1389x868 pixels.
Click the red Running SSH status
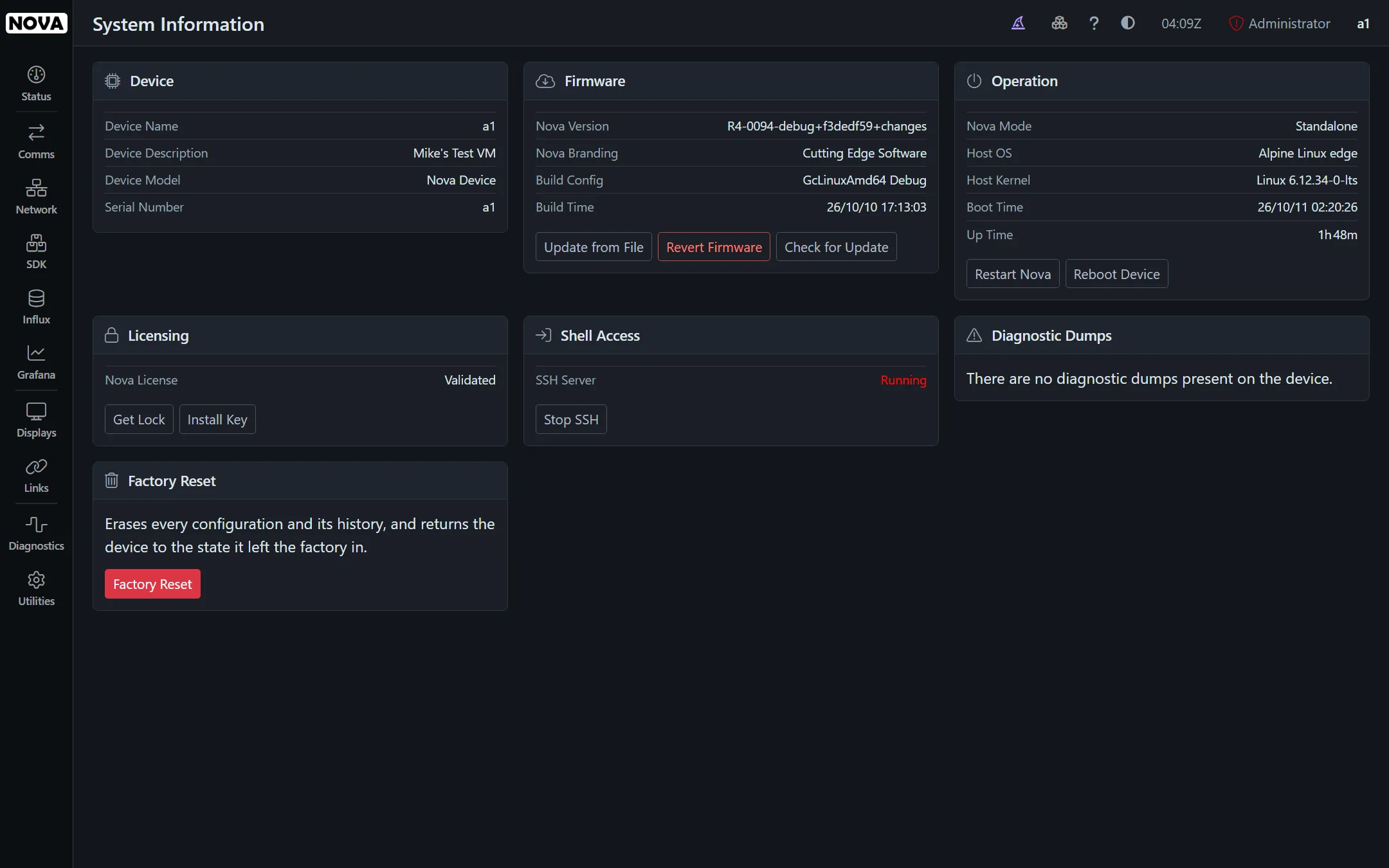903,380
